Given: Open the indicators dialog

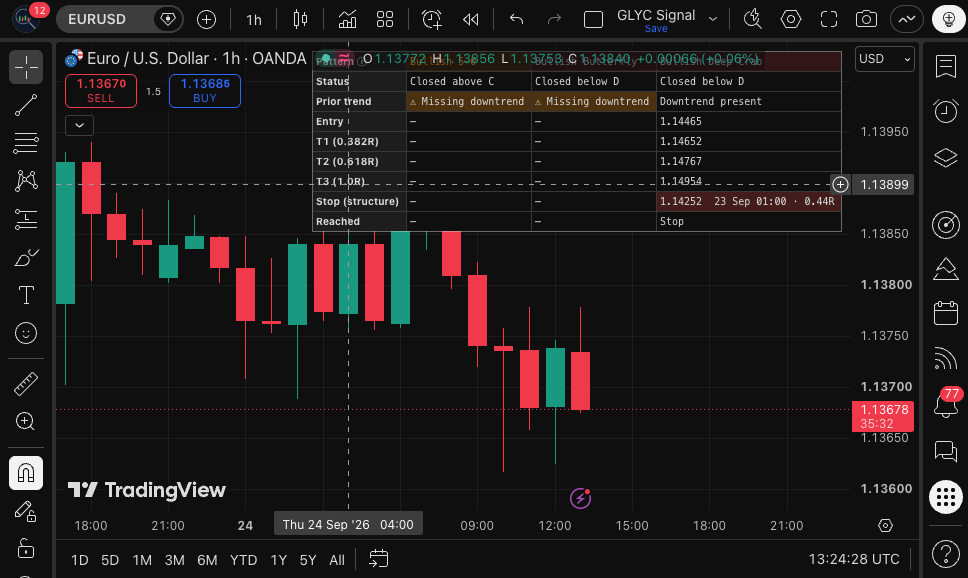Looking at the screenshot, I should coord(347,20).
